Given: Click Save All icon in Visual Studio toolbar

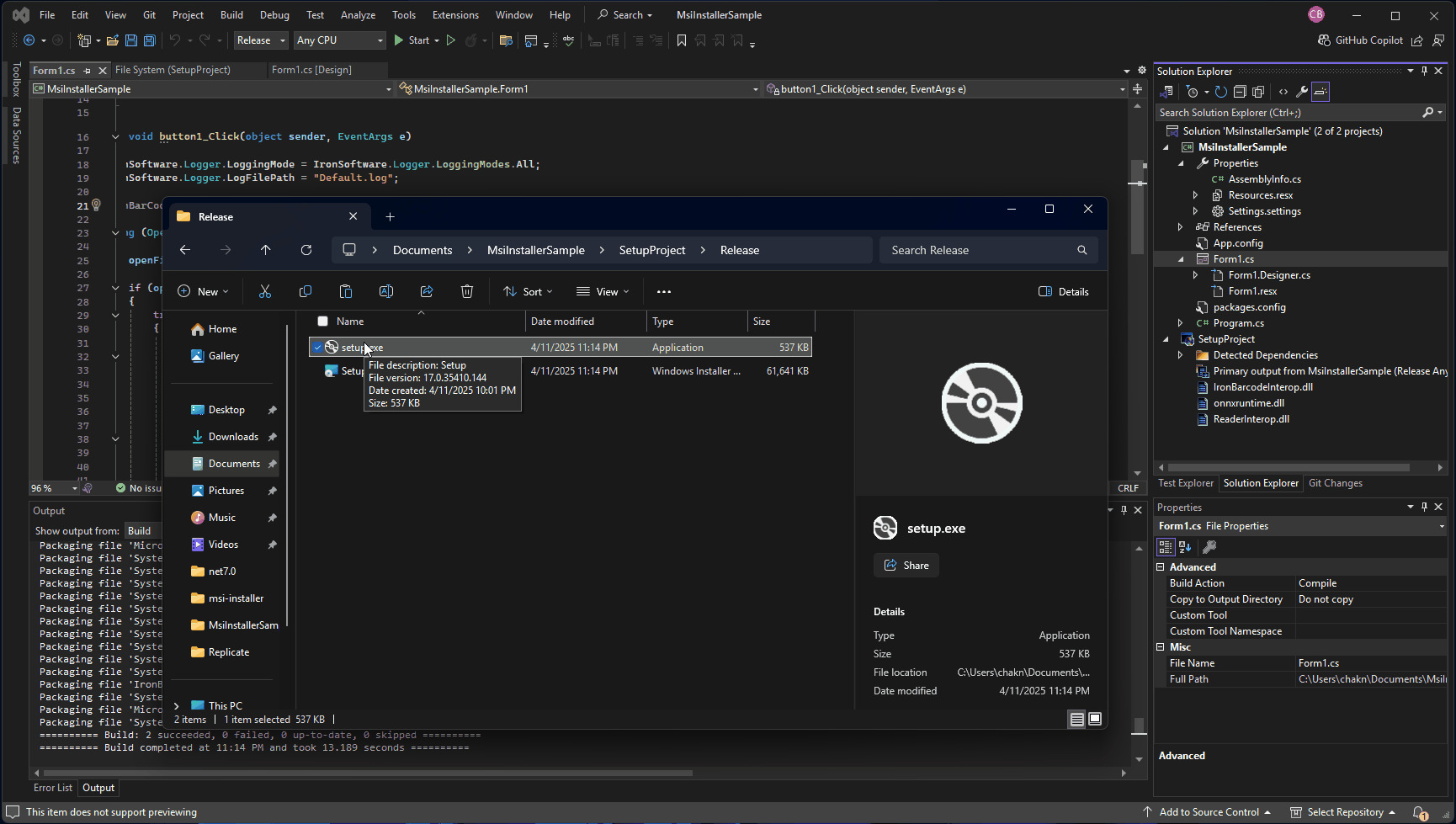Looking at the screenshot, I should click(x=150, y=40).
